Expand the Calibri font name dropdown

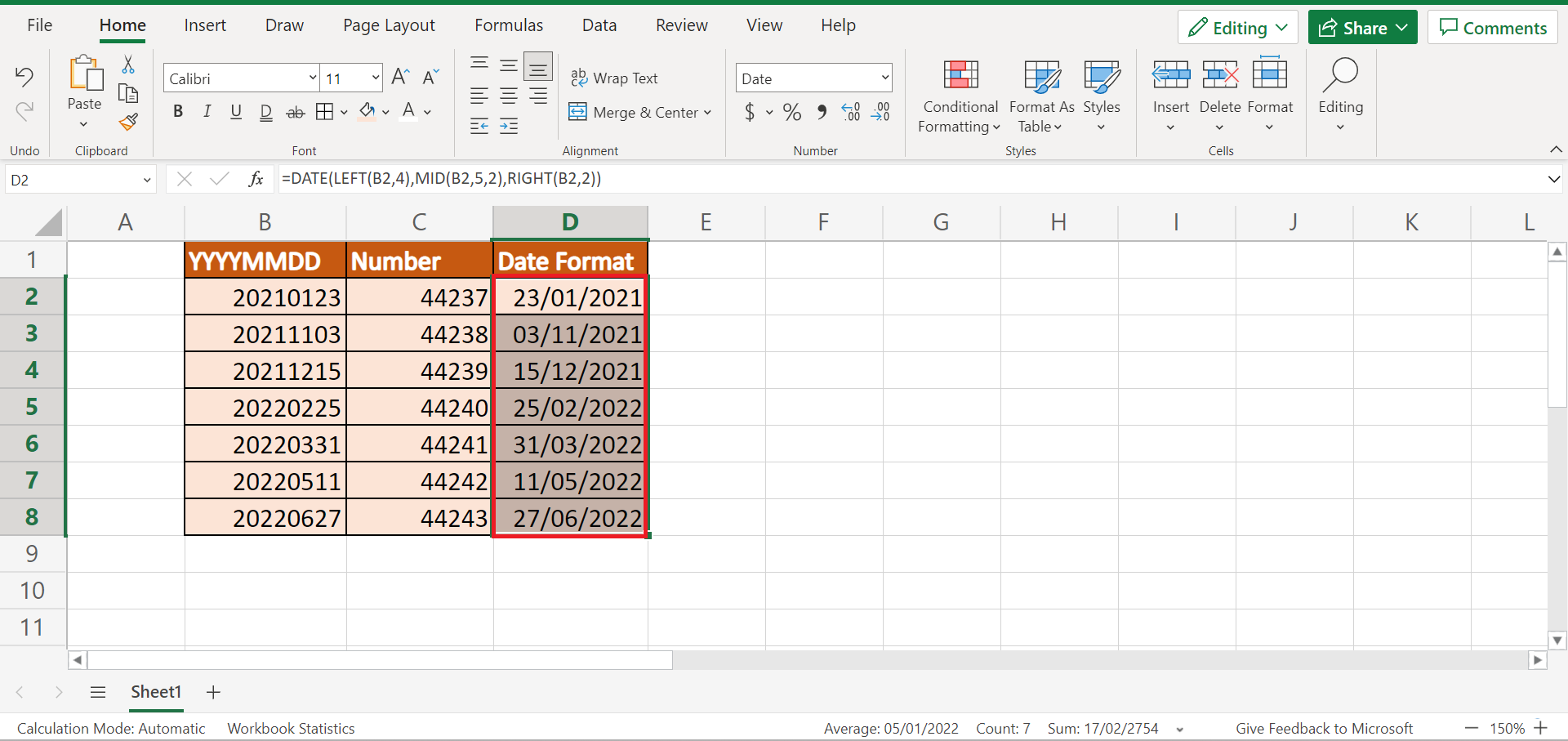pos(312,78)
